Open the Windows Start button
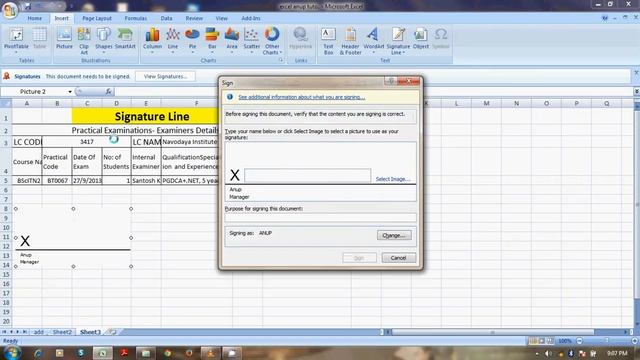Screen dimensions: 640x360 pos(12,353)
